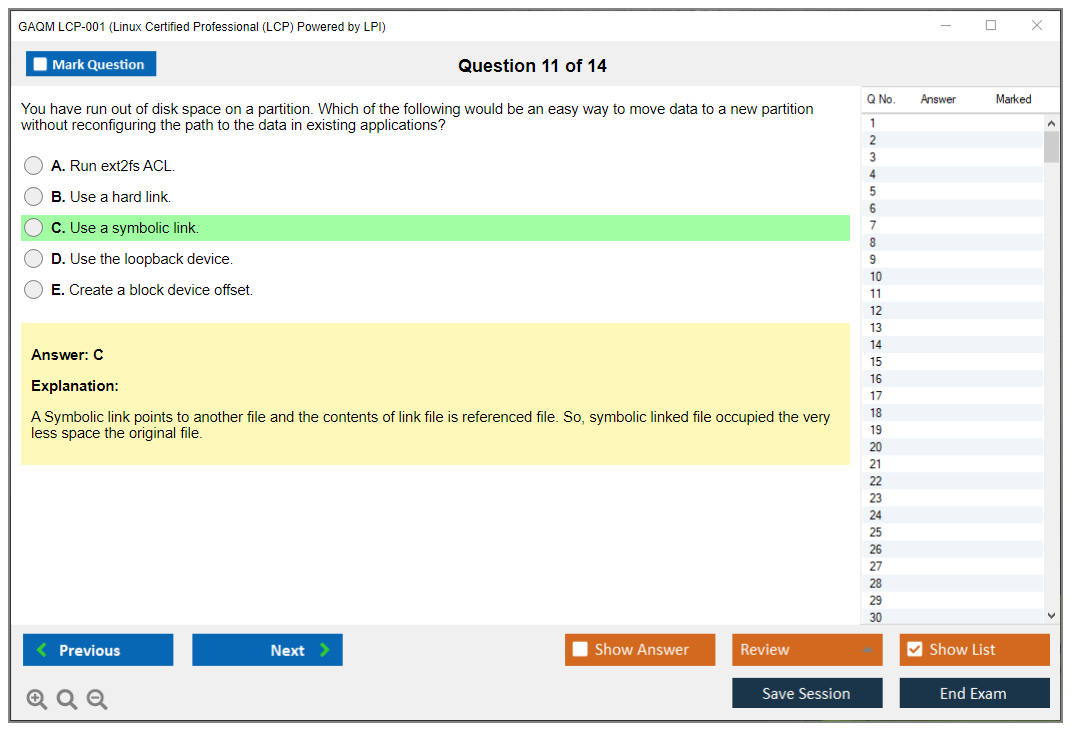Open the Review dropdown menu
This screenshot has width=1075, height=735.
pos(807,650)
